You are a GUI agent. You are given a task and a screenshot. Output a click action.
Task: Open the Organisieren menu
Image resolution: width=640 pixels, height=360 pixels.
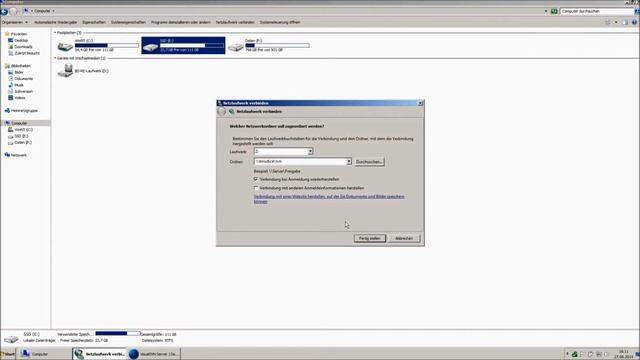(x=15, y=22)
